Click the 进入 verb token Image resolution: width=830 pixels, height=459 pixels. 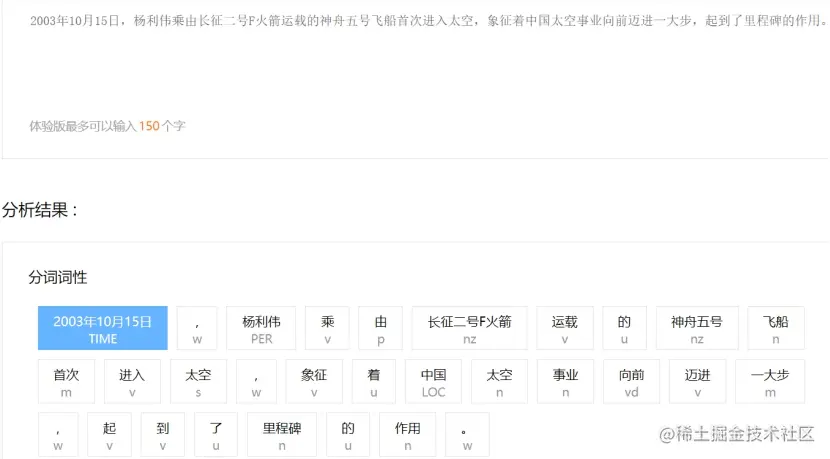[x=132, y=381]
